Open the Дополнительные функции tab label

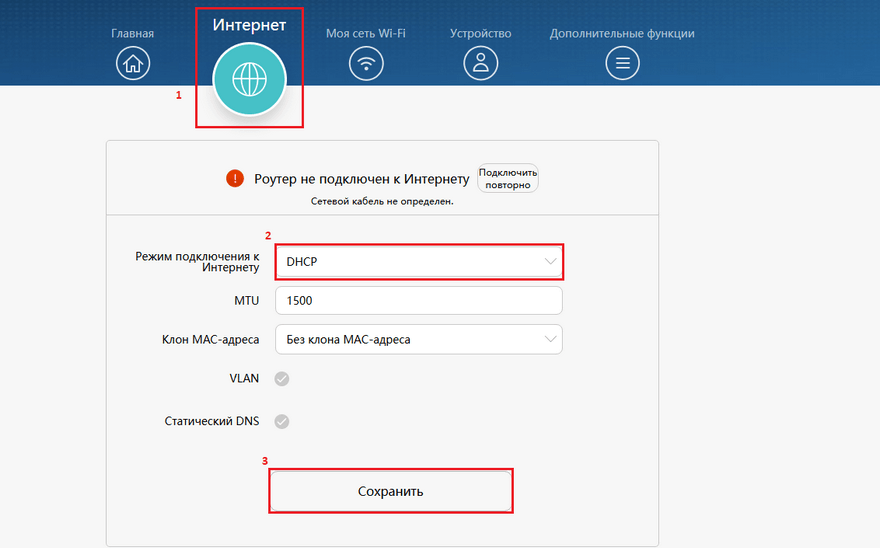[x=622, y=33]
